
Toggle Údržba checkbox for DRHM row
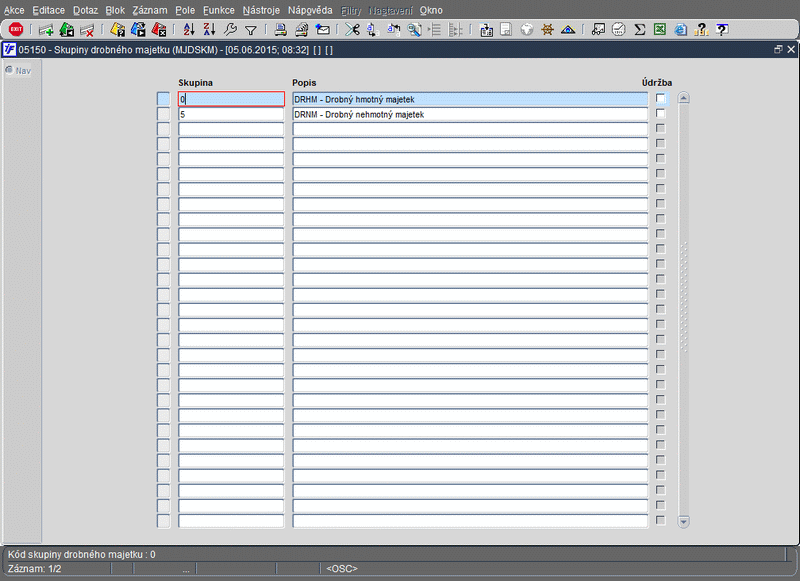[661, 98]
